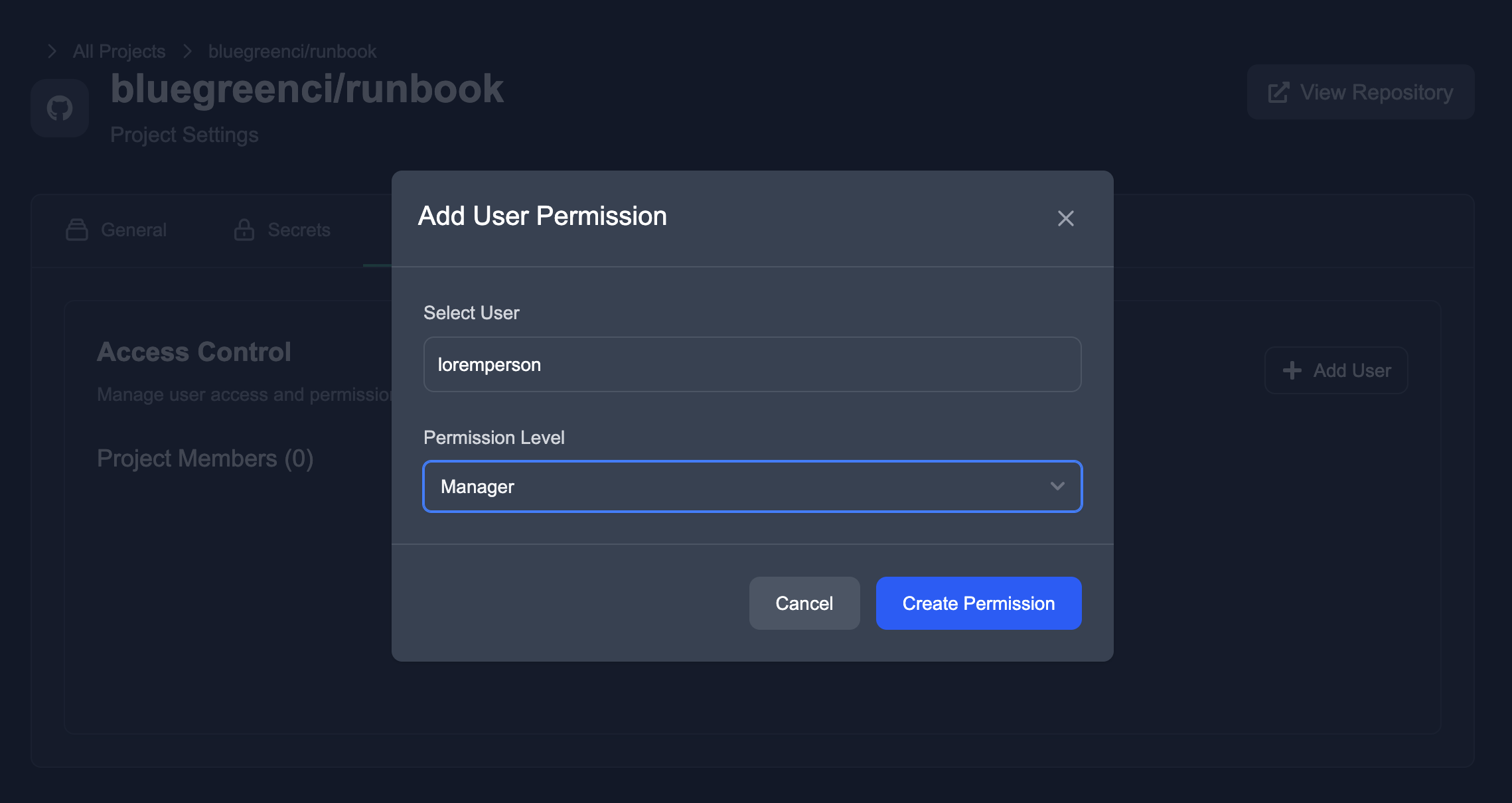Open the Secrets tab

pos(299,230)
